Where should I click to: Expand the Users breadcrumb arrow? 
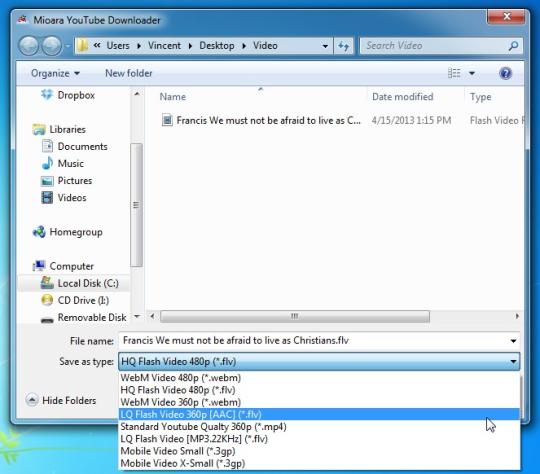(139, 46)
